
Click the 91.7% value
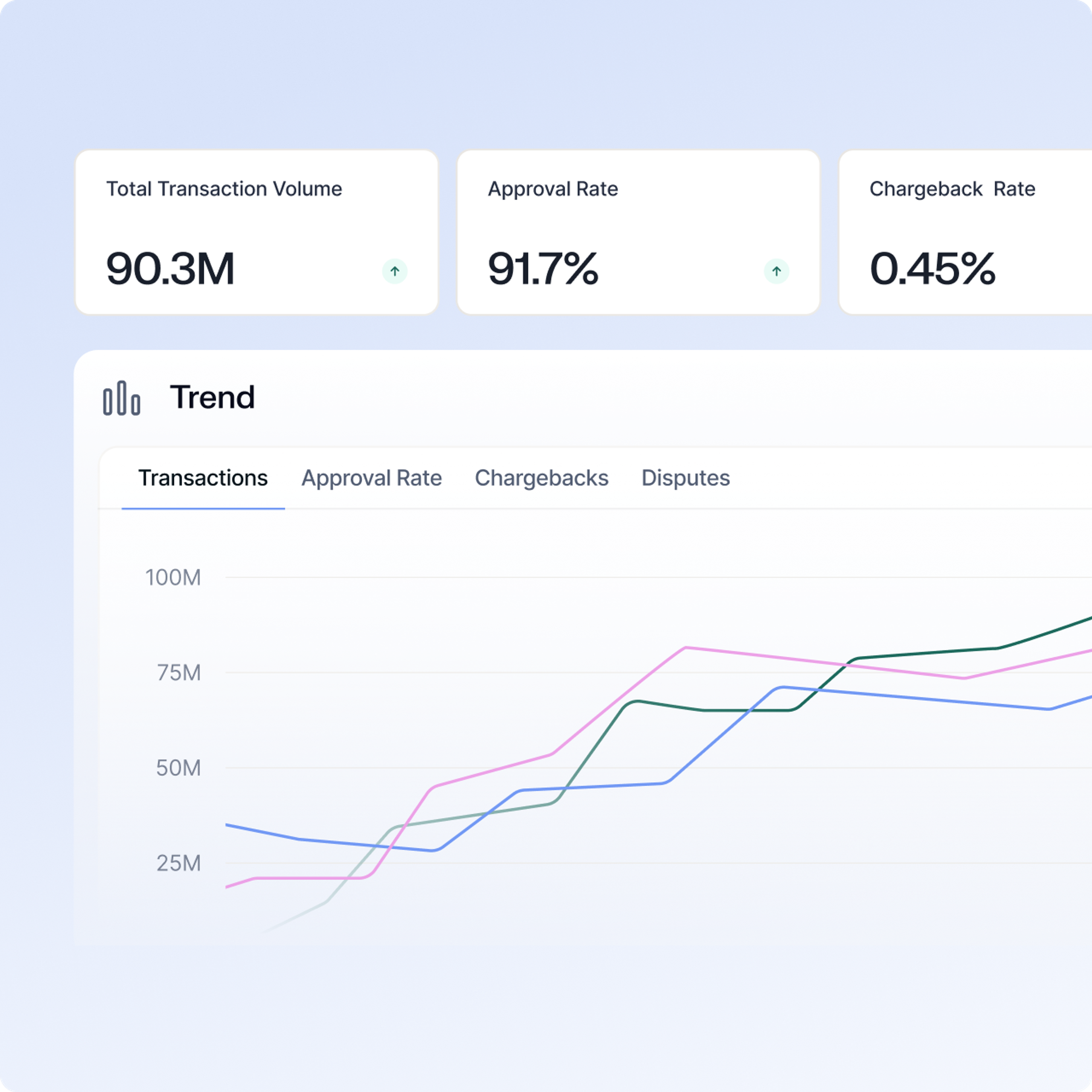click(543, 268)
